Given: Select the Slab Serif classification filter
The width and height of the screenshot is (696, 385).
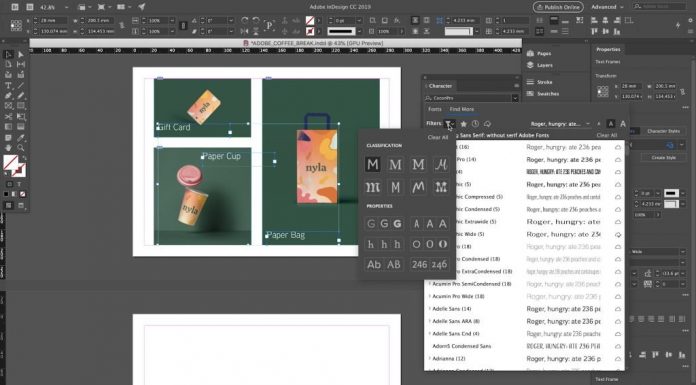Looking at the screenshot, I should point(418,165).
